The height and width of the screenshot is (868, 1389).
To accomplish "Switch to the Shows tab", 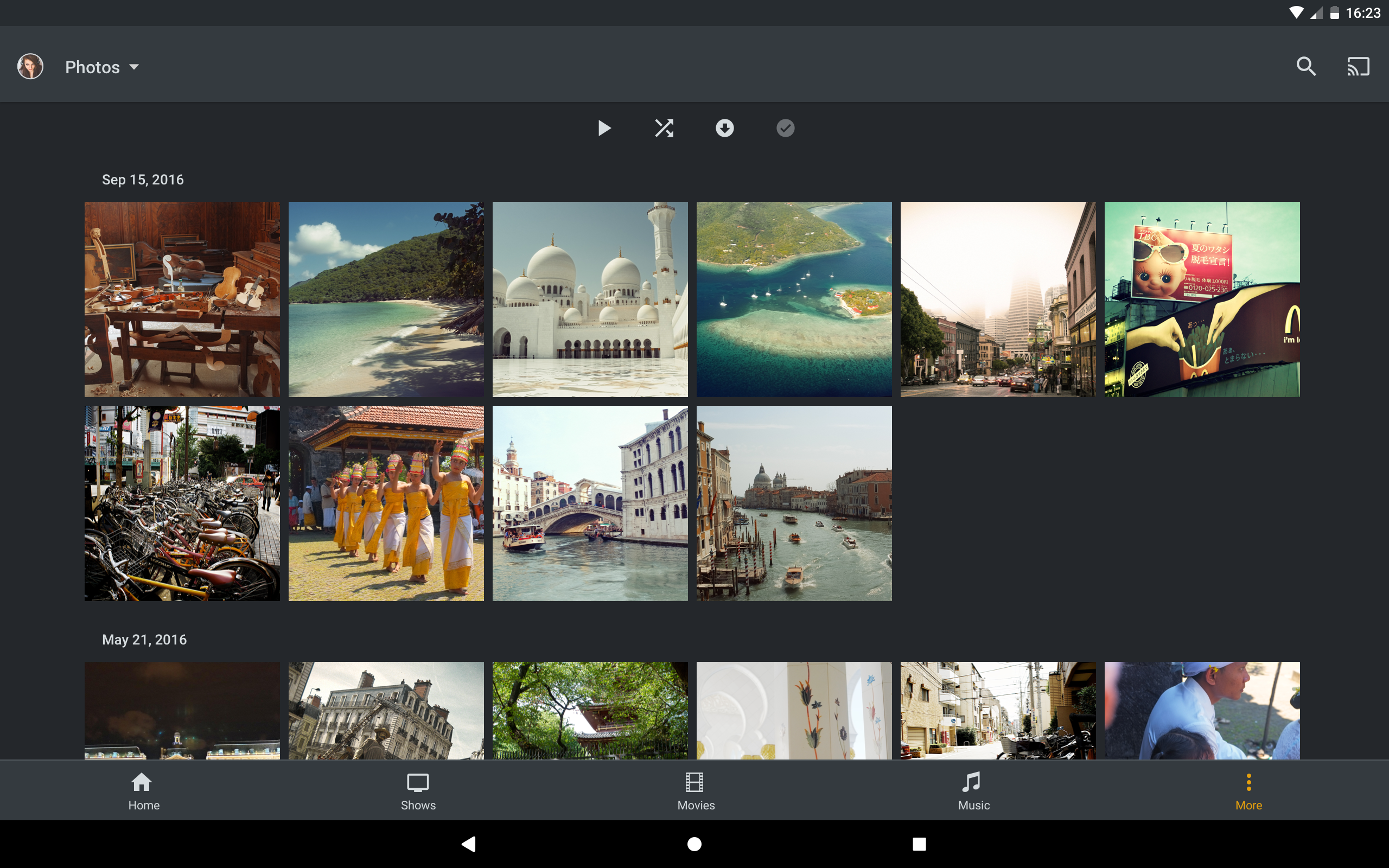I will pos(417,790).
